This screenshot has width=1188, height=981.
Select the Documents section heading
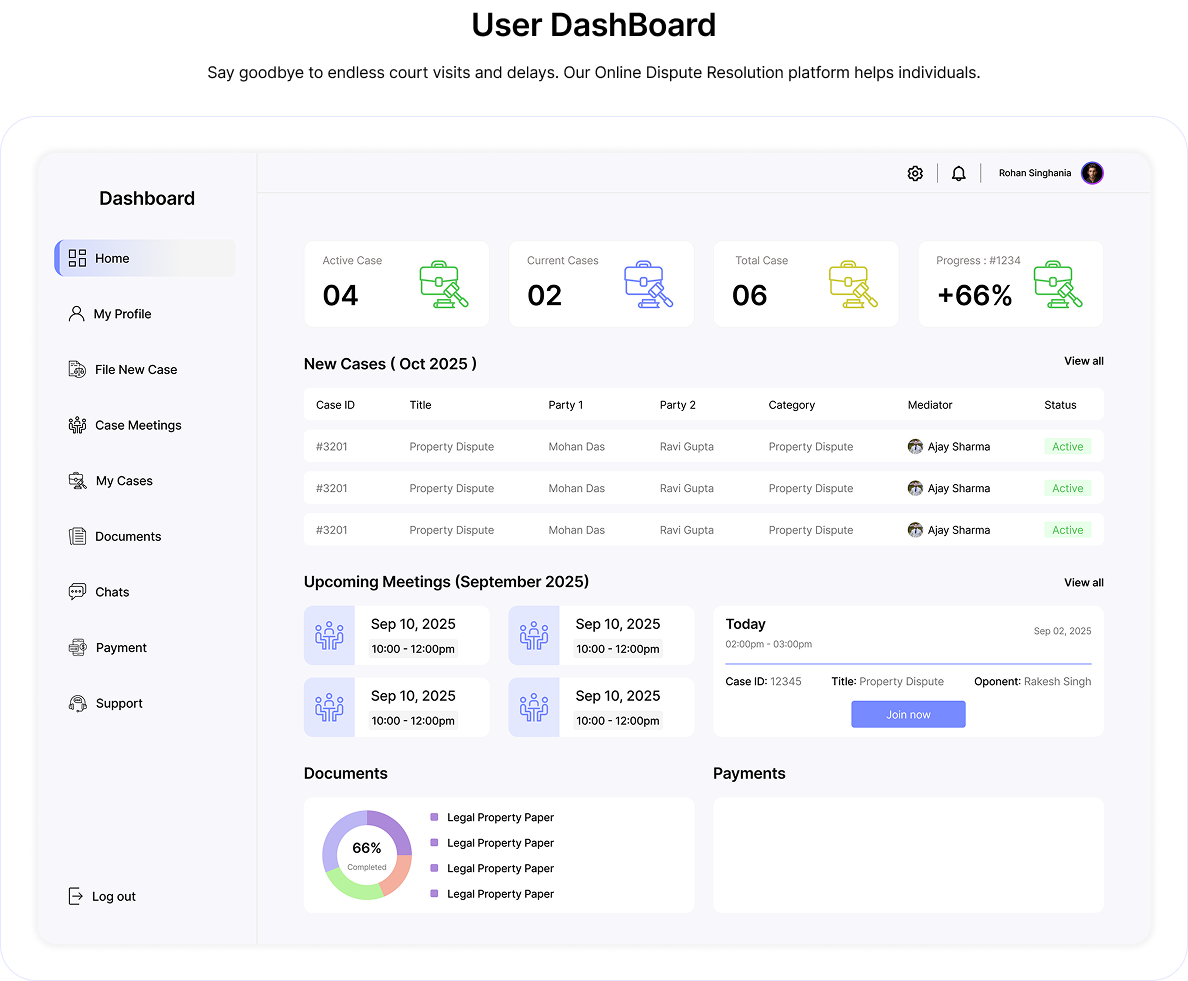(x=345, y=773)
